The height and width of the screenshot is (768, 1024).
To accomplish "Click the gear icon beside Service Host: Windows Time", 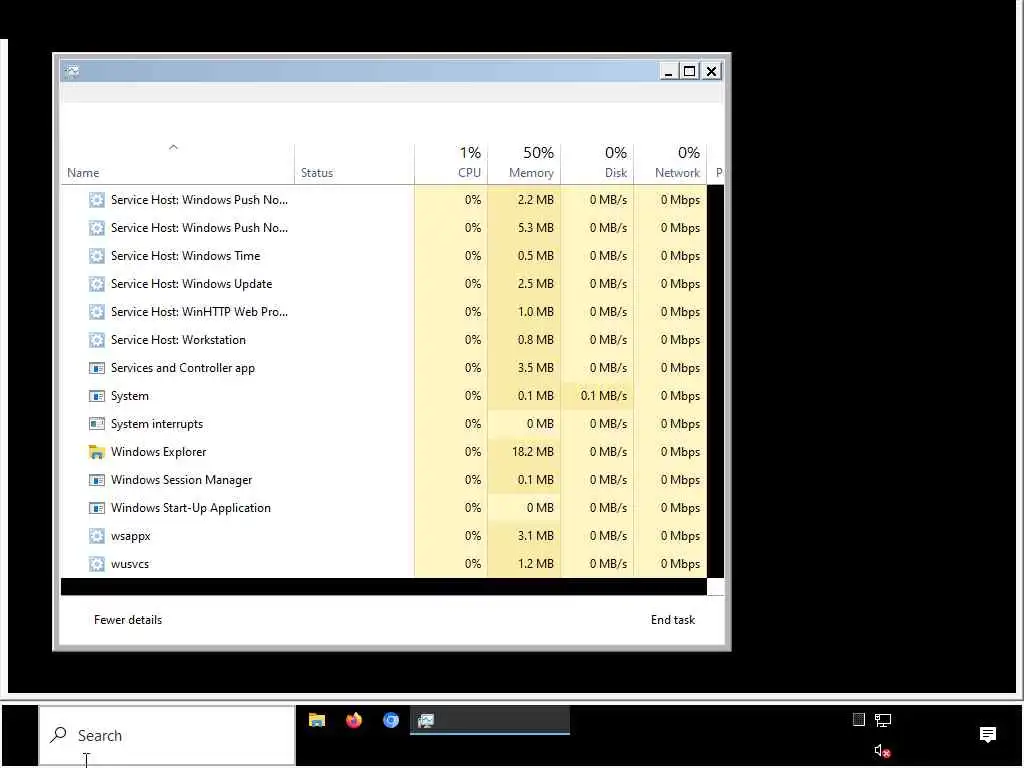I will 97,256.
